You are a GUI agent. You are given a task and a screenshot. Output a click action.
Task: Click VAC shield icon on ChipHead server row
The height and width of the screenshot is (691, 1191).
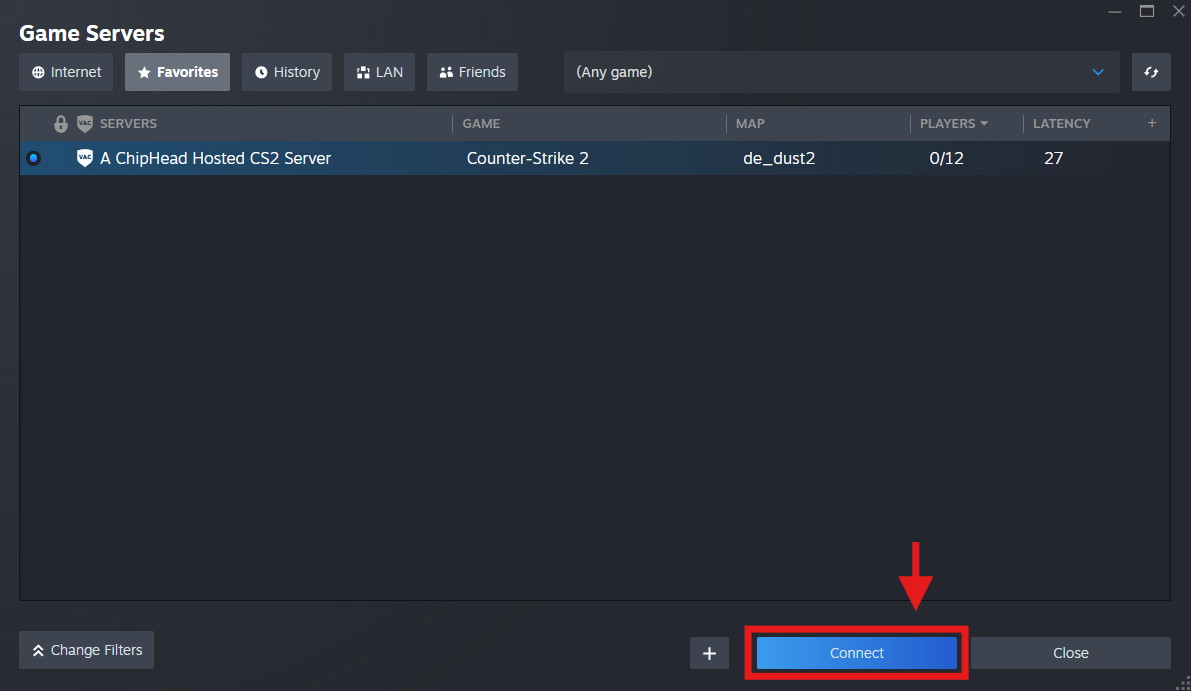pyautogui.click(x=84, y=158)
